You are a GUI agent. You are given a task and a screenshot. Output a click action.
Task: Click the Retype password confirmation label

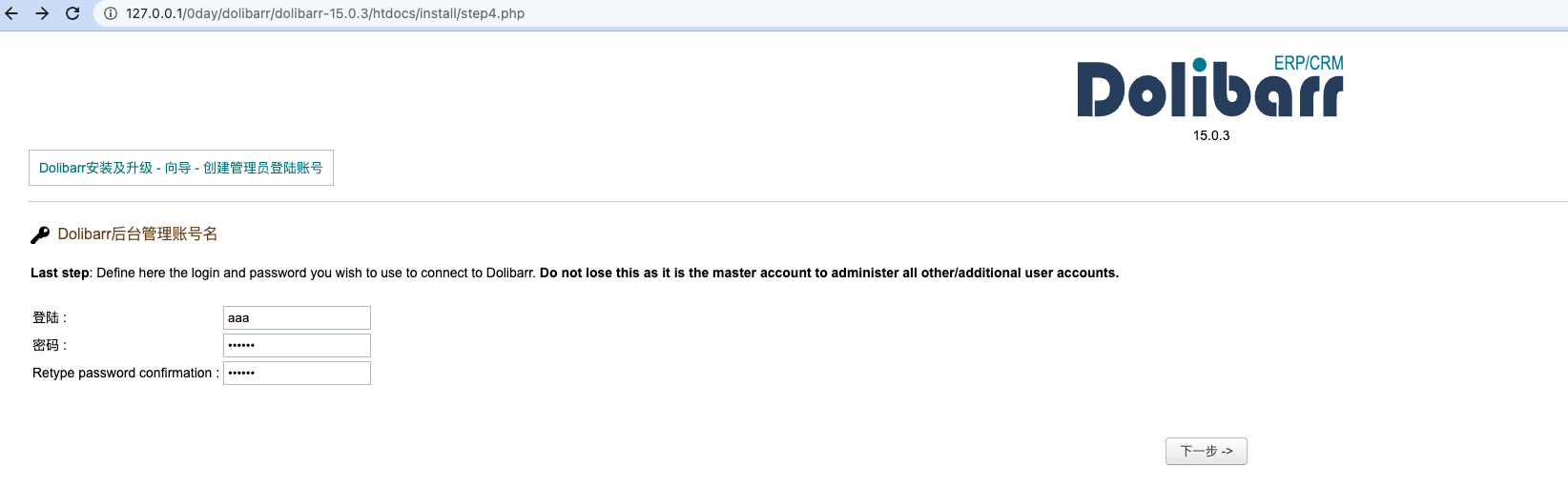coord(126,373)
